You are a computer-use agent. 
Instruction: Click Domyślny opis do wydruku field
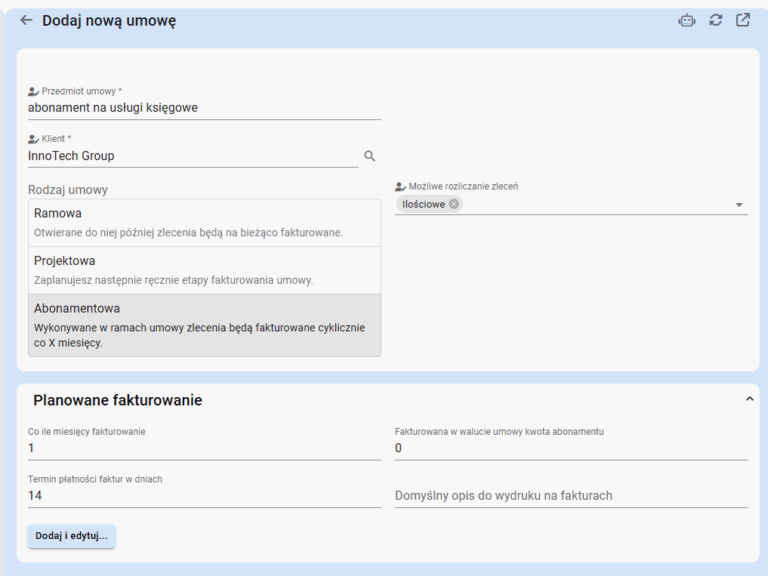572,496
